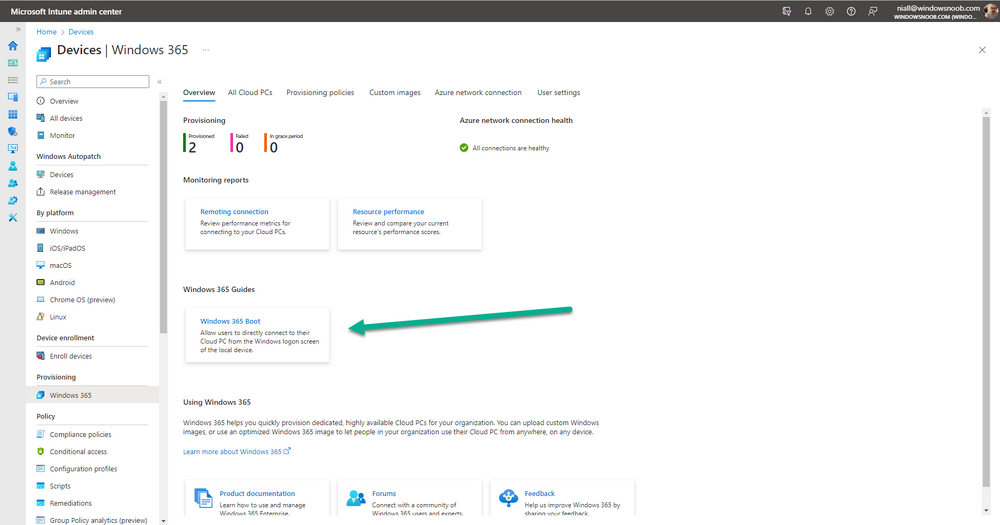Viewport: 1000px width, 525px height.
Task: Click Home breadcrumb link
Action: 47,32
